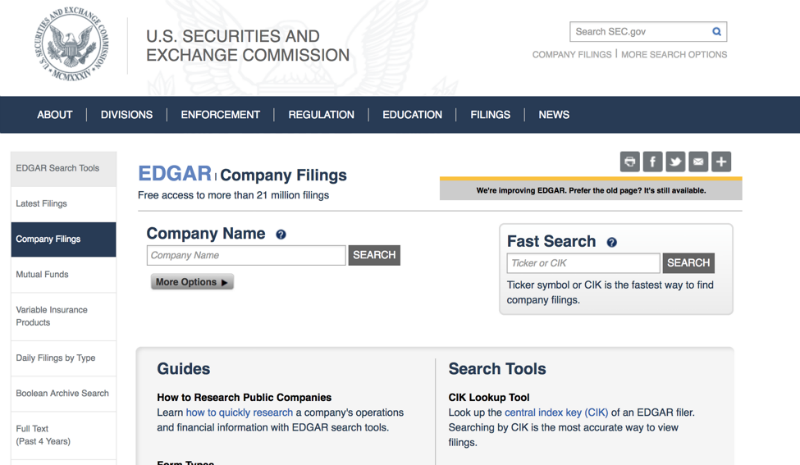Click SEARCH button in Fast Search

pos(688,263)
